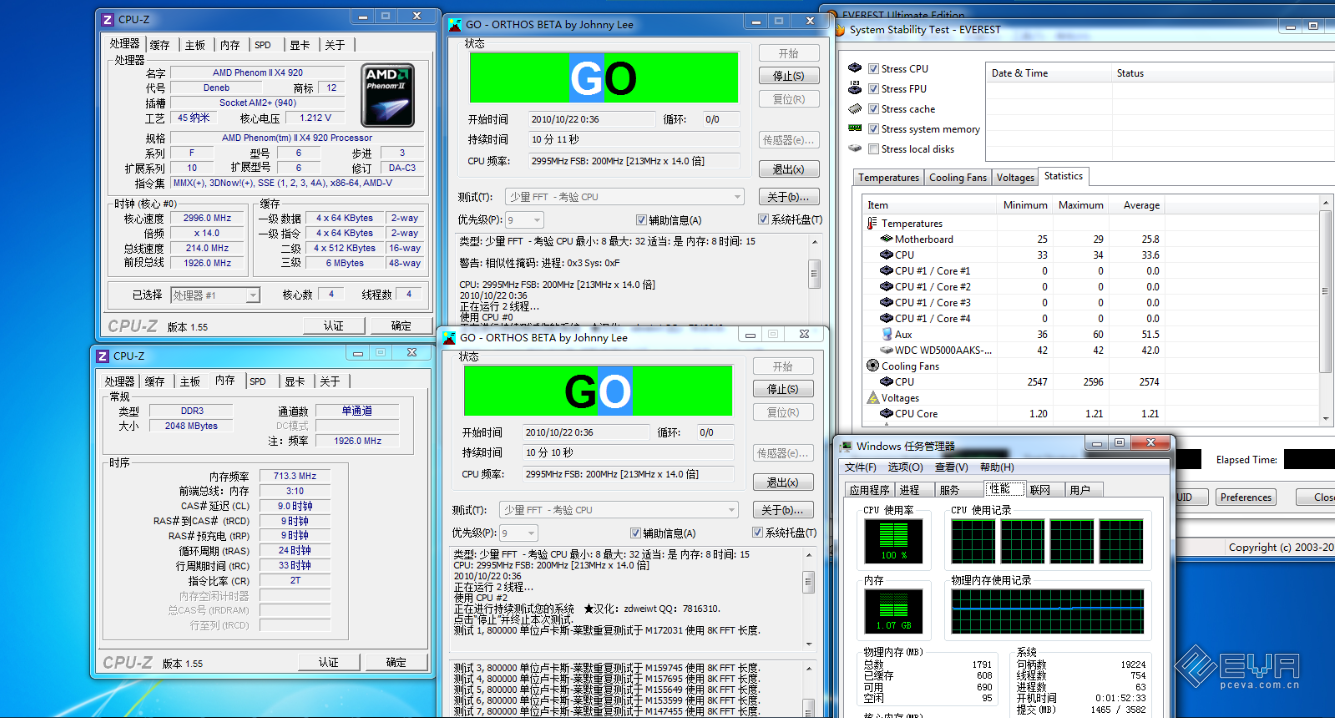Viewport: 1335px width, 718px height.
Task: Click the Maximum column header in Statistics
Action: [1080, 205]
